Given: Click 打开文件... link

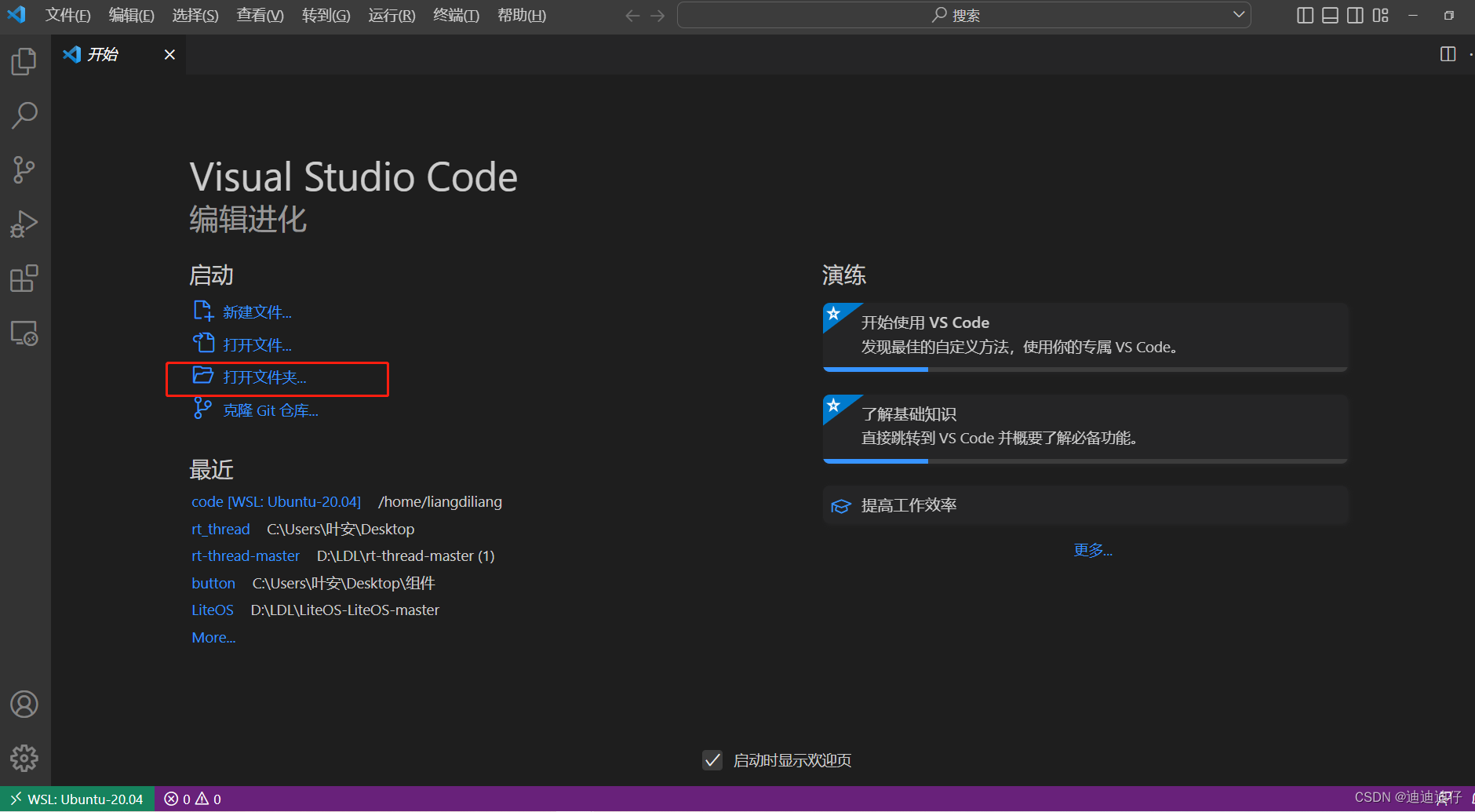Looking at the screenshot, I should pos(257,345).
